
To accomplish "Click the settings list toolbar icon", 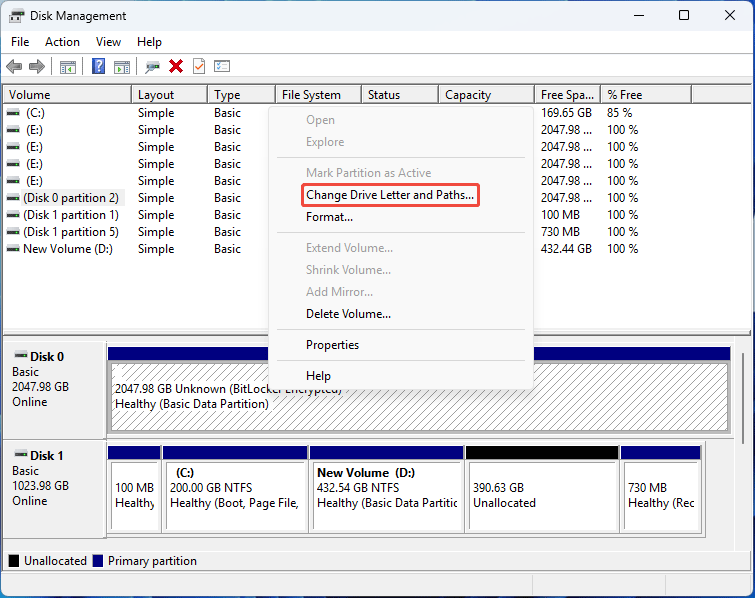I will (222, 66).
